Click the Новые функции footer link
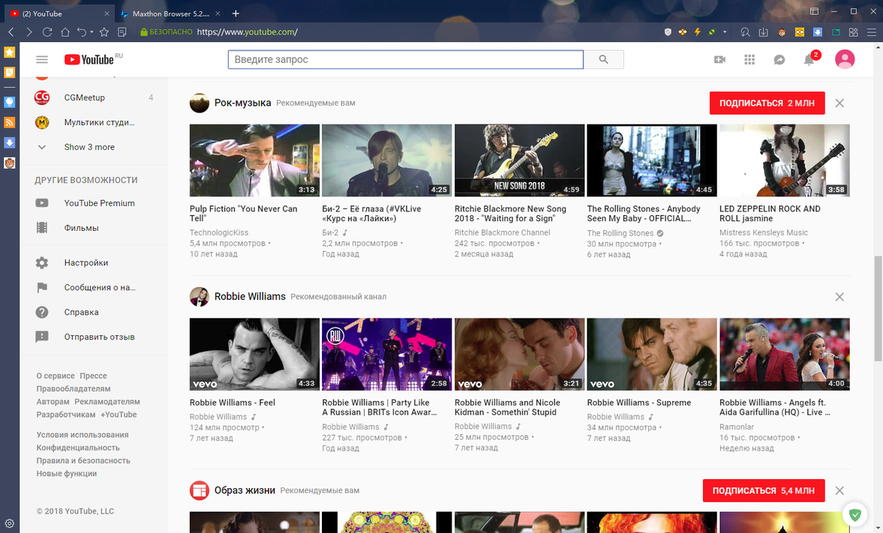Image resolution: width=883 pixels, height=533 pixels. [x=66, y=474]
